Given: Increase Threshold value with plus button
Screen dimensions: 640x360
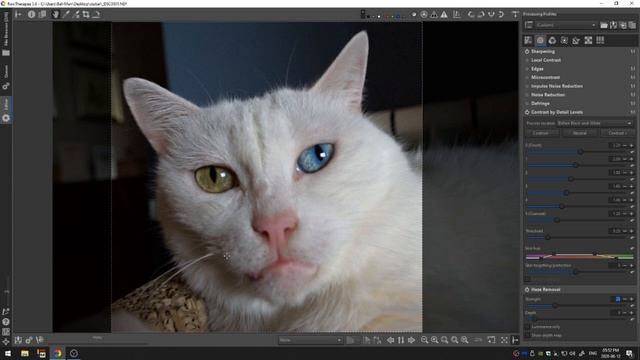Looking at the screenshot, I should [x=632, y=231].
